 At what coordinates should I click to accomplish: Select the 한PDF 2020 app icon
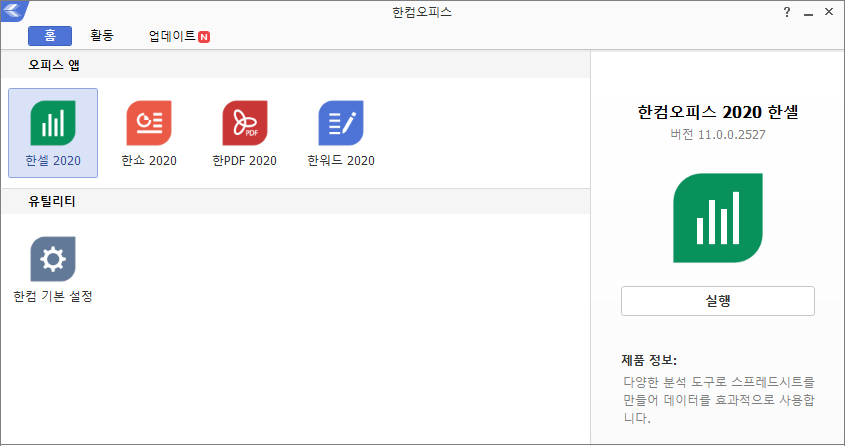[x=245, y=123]
